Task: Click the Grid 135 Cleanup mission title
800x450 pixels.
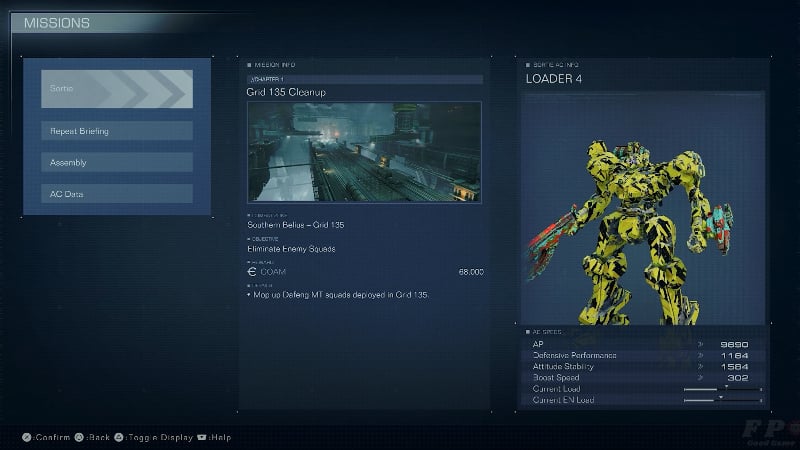Action: [286, 92]
